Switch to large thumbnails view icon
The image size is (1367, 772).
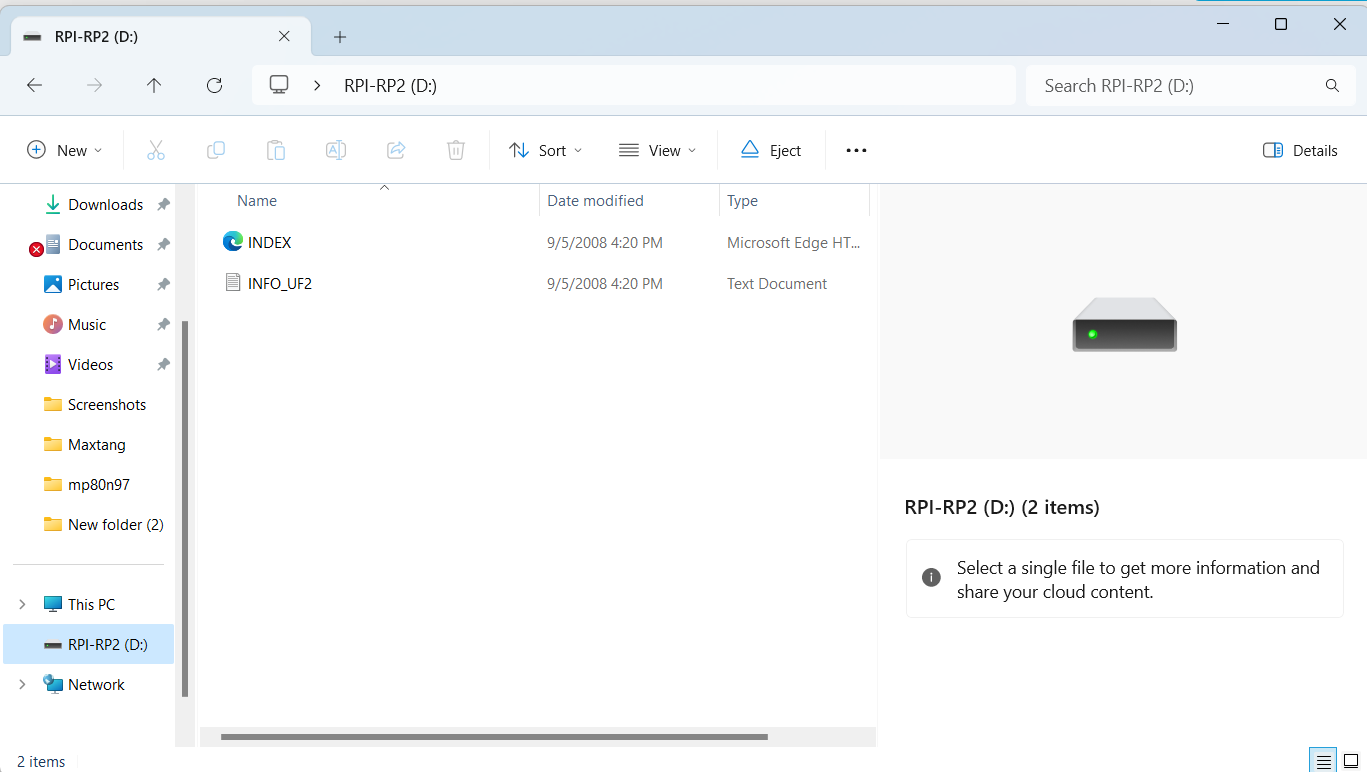[1350, 761]
